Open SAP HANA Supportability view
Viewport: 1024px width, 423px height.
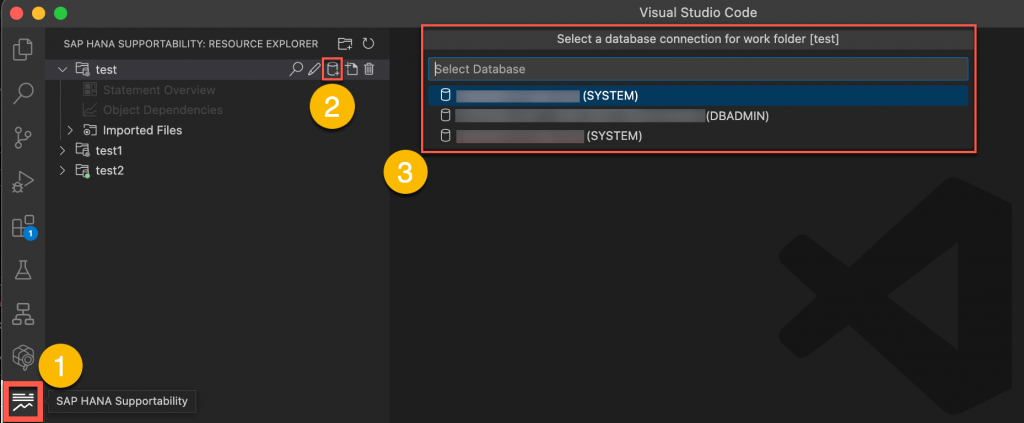(x=23, y=400)
